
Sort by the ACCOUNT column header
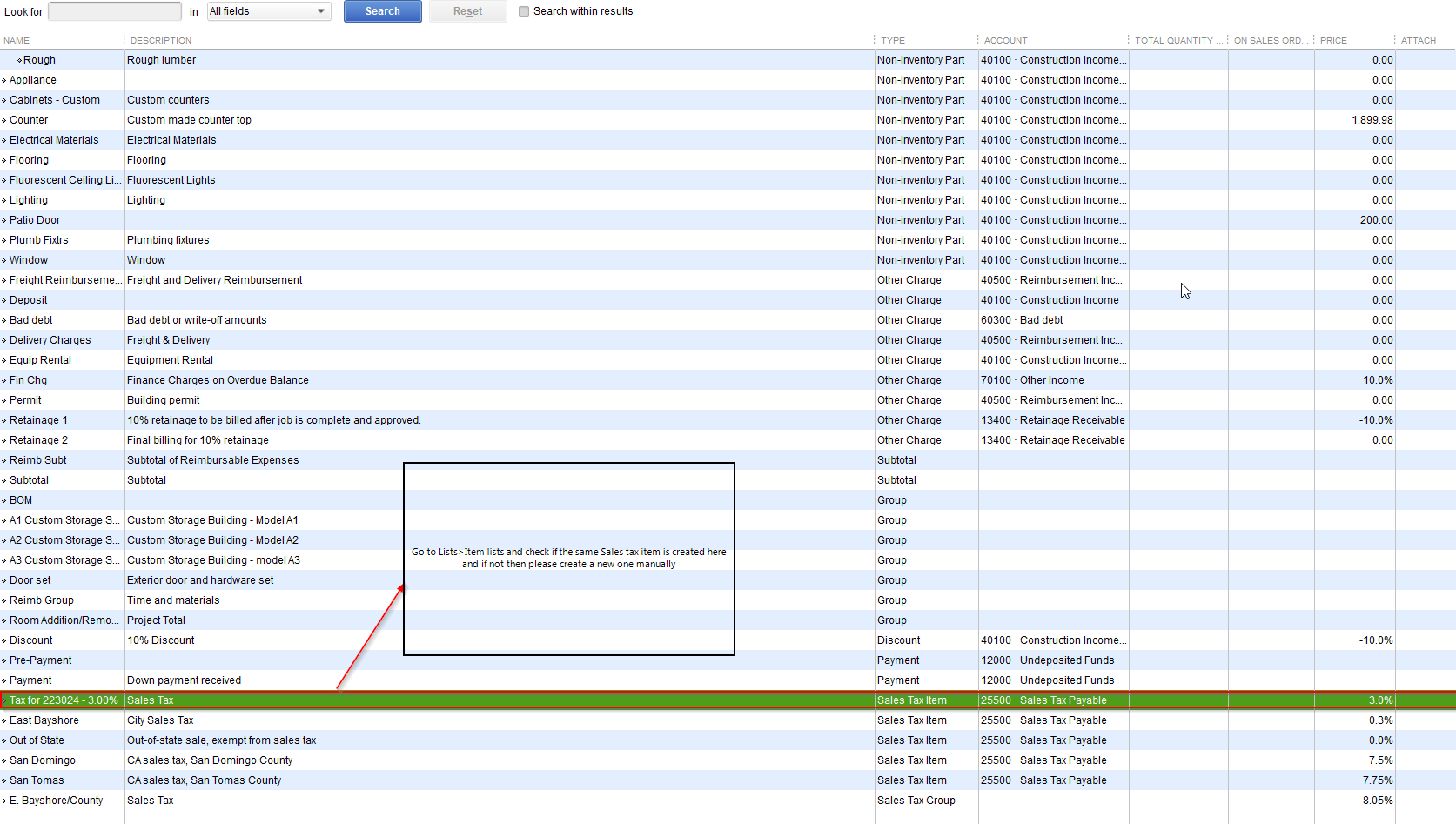pos(1006,40)
